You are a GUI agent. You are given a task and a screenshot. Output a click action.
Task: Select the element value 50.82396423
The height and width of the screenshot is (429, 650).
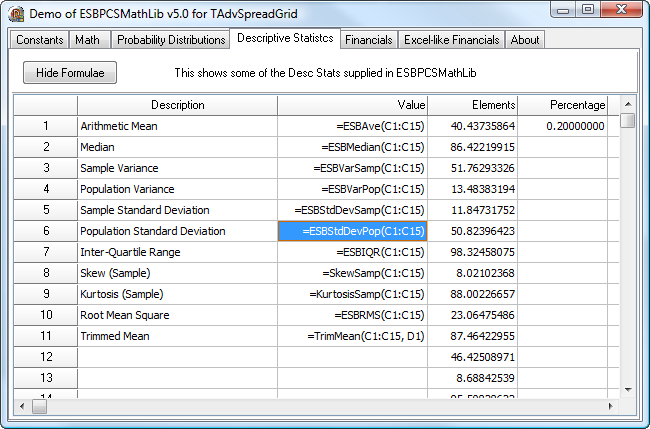pyautogui.click(x=473, y=231)
